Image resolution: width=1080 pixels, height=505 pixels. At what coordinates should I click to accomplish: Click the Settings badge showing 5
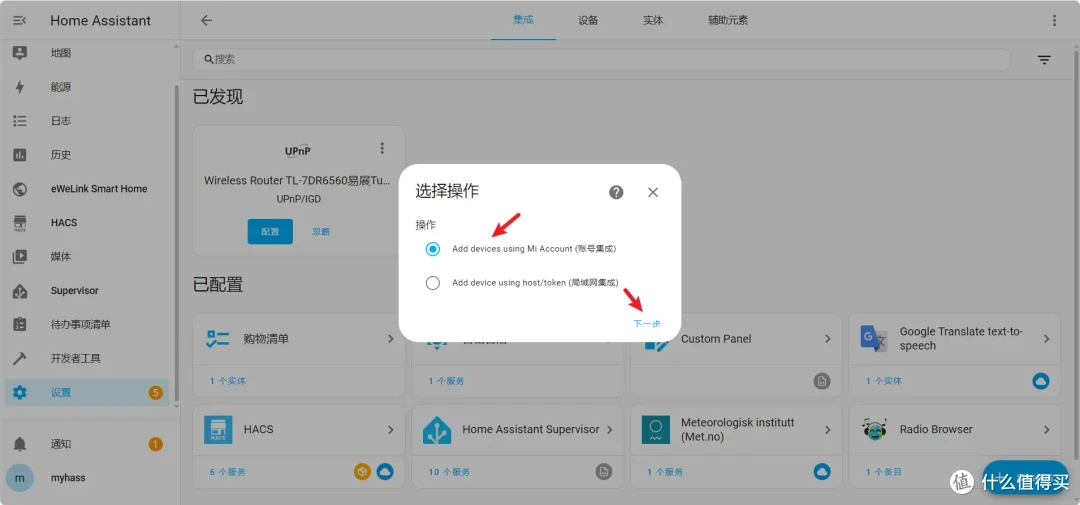coord(156,393)
